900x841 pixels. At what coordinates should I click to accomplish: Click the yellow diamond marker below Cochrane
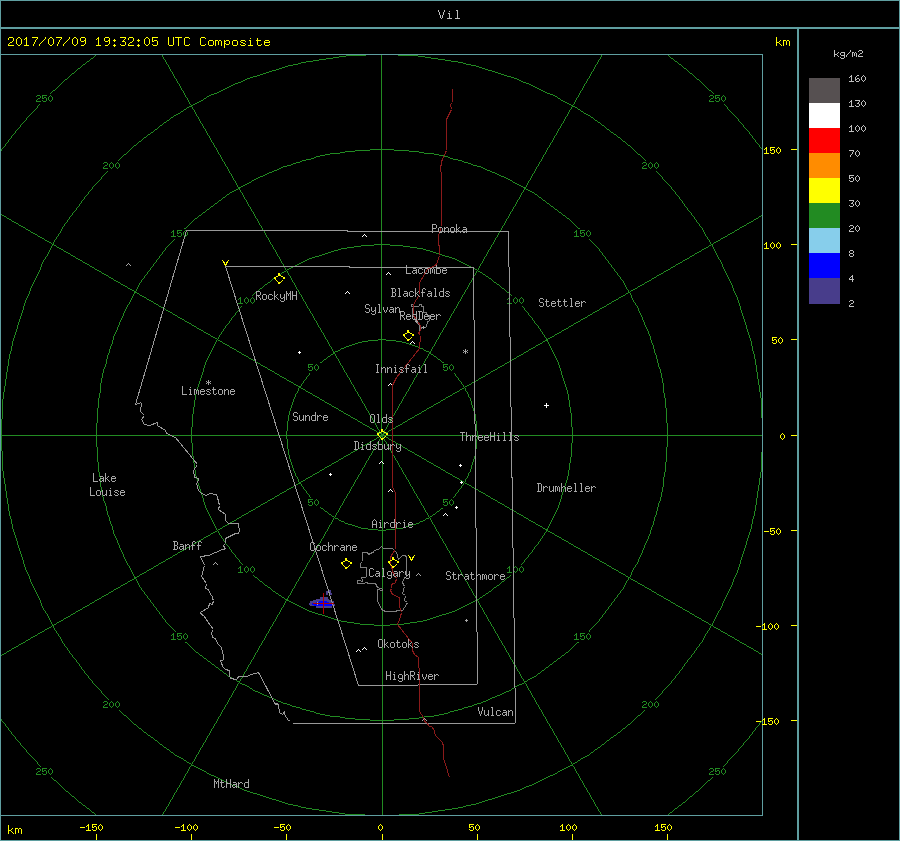pos(346,564)
